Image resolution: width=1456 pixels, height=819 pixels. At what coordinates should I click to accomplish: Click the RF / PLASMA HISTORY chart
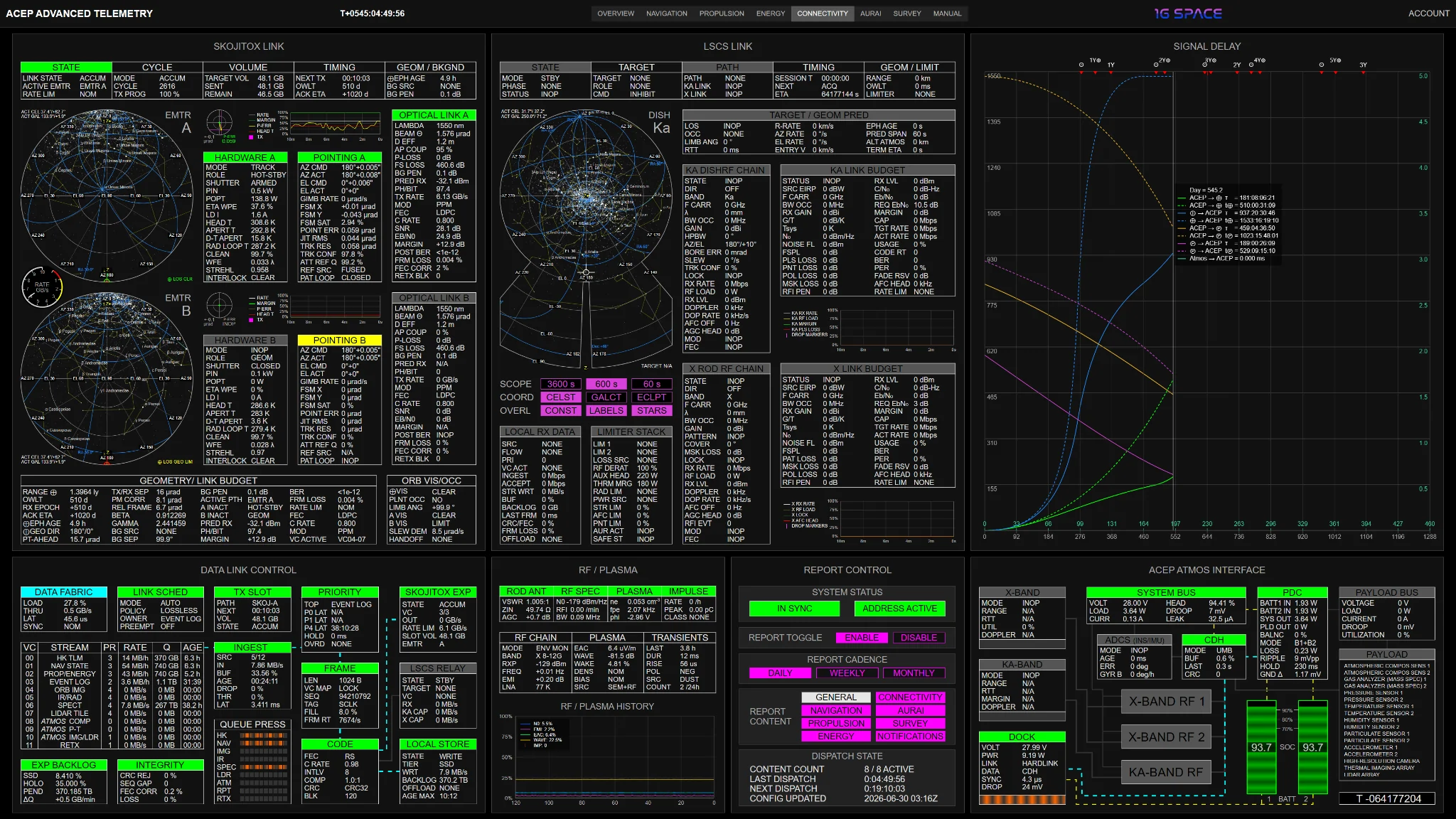coord(615,758)
